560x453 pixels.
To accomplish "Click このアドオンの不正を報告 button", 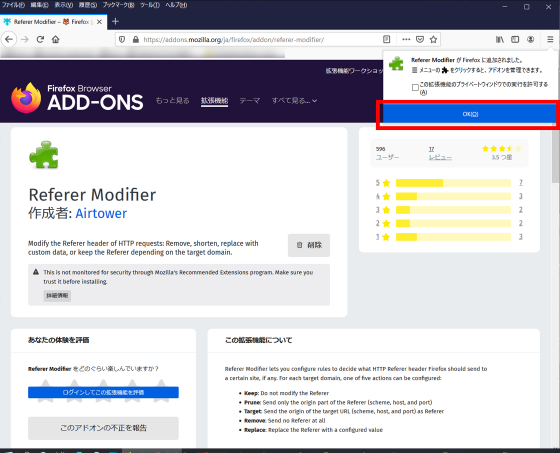I will [103, 428].
